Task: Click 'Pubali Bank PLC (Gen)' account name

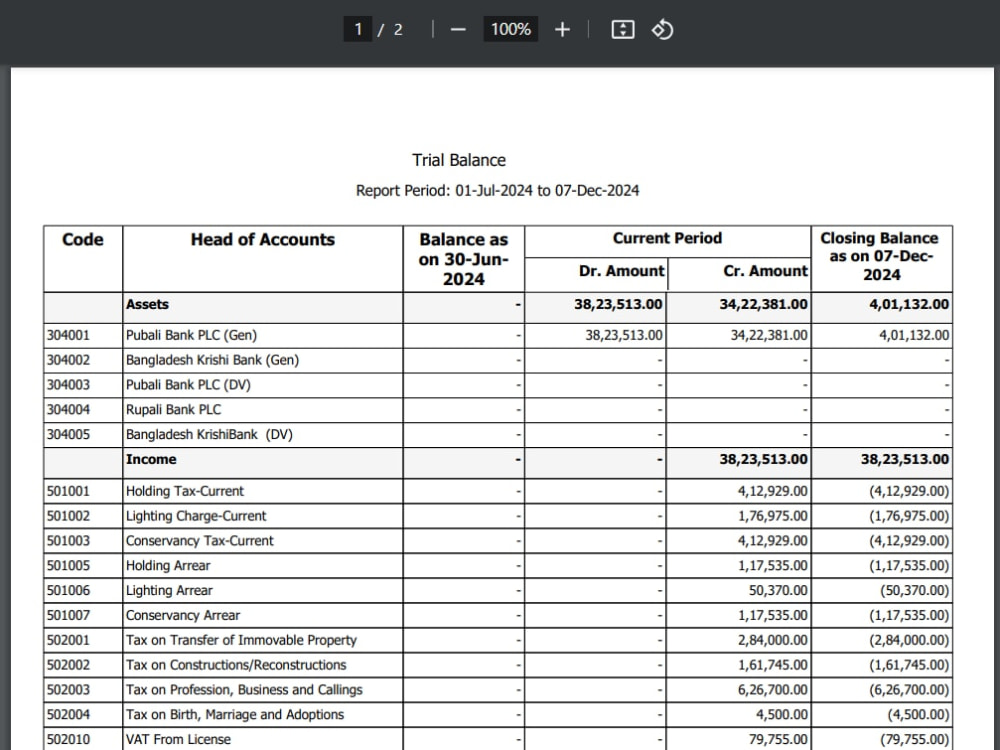Action: tap(191, 335)
